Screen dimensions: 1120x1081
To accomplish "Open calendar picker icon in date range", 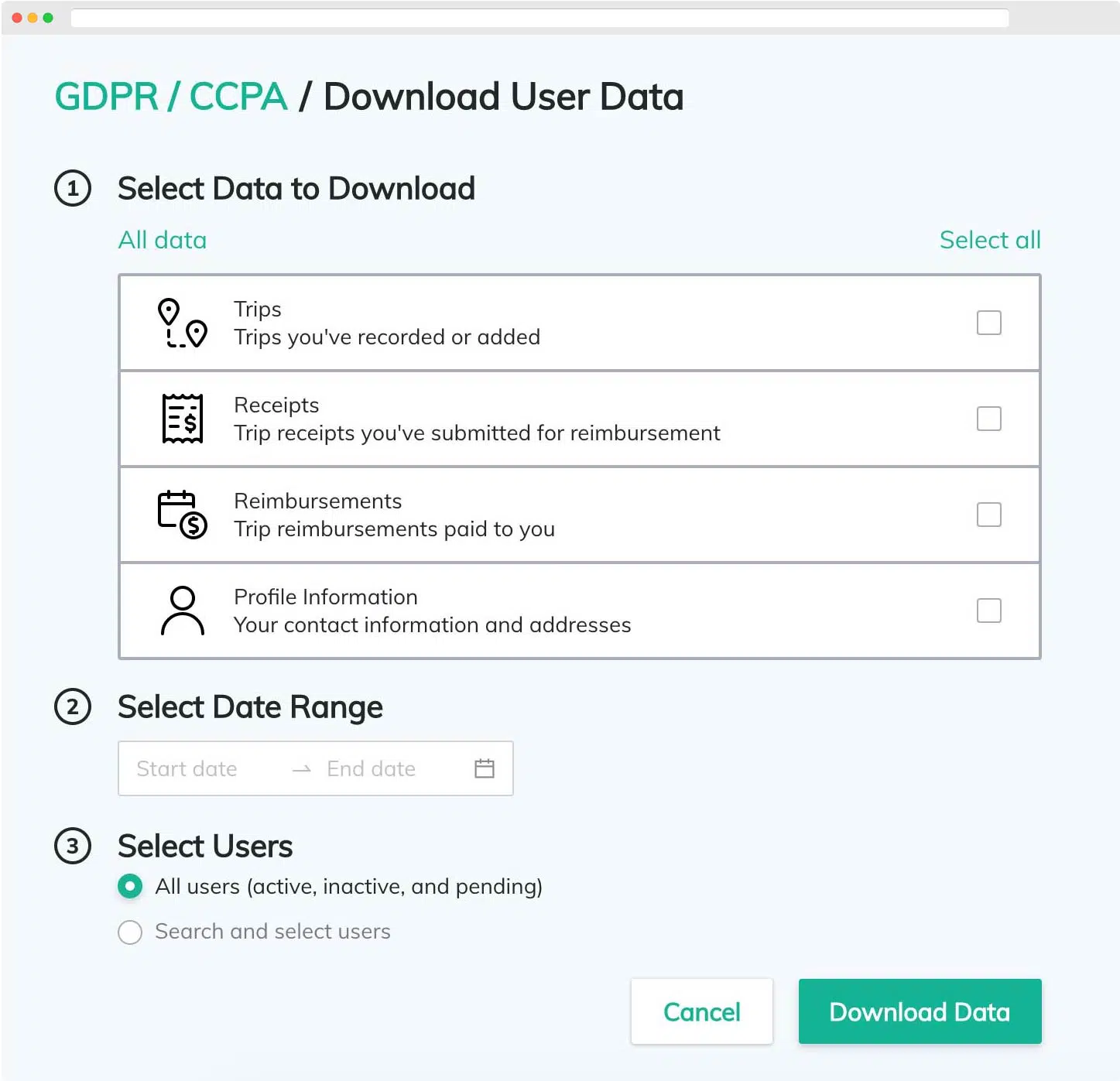I will [x=485, y=768].
